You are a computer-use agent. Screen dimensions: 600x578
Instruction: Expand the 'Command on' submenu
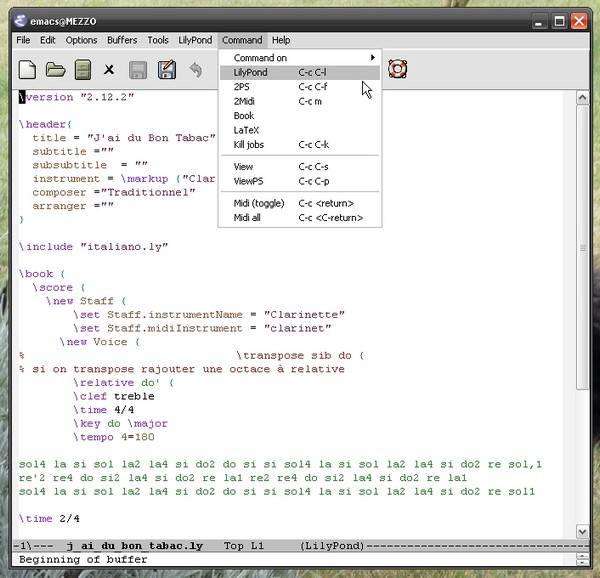[x=300, y=58]
